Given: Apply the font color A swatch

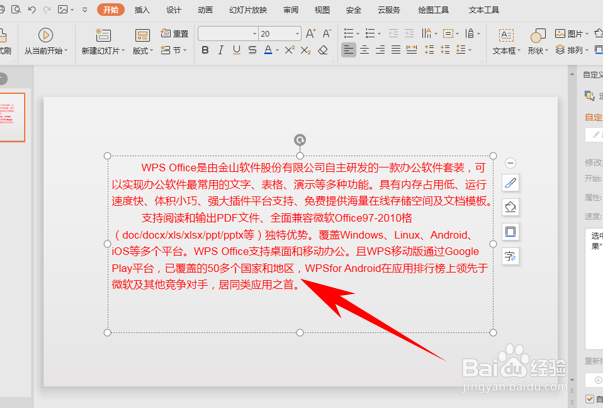Looking at the screenshot, I should 268,50.
